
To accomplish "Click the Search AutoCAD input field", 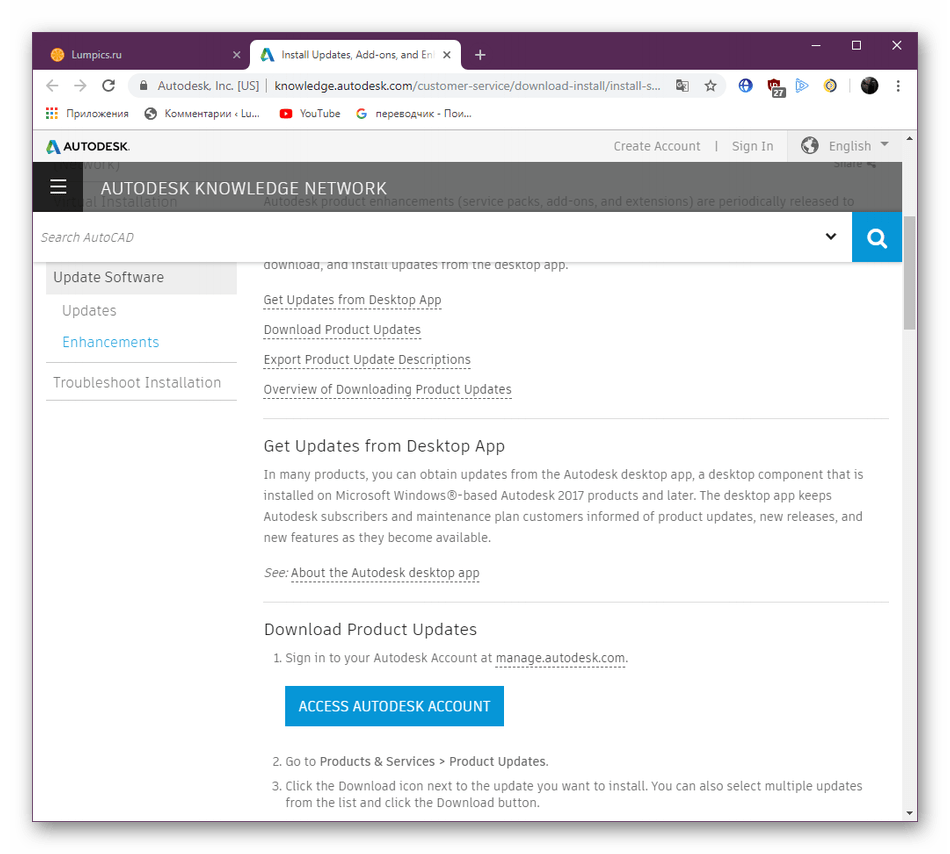I will tap(420, 237).
